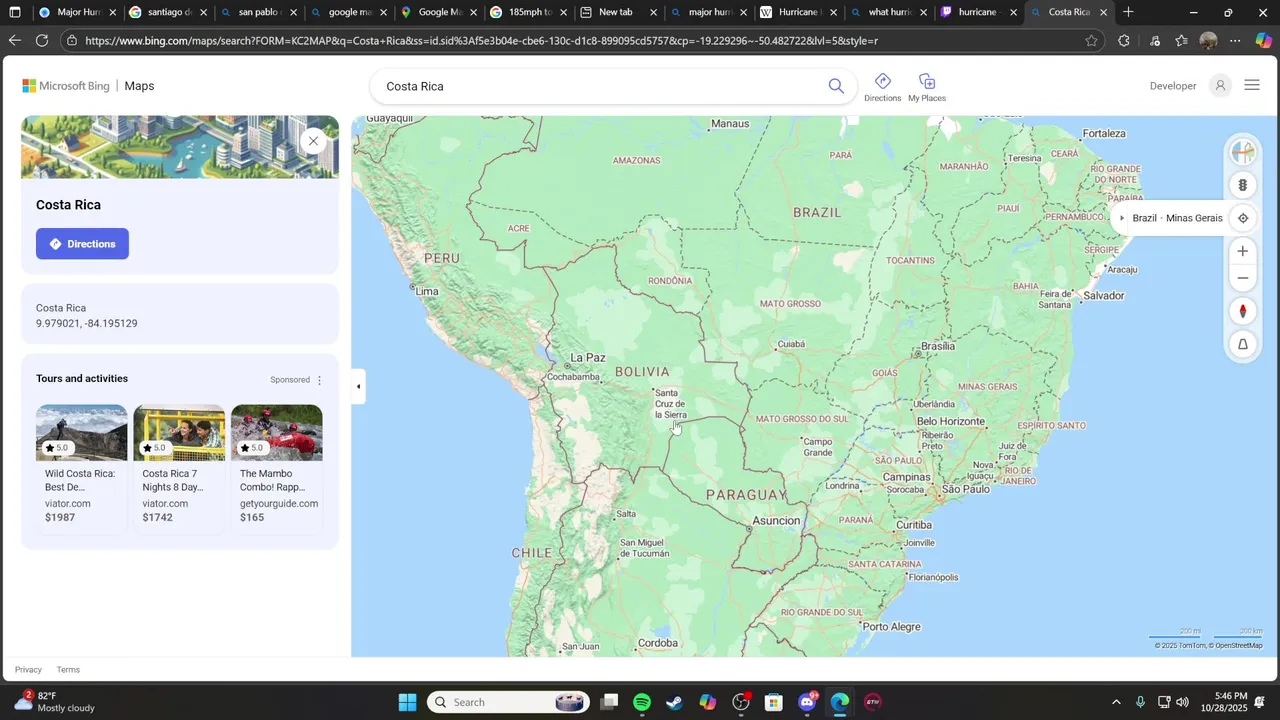Screen dimensions: 1280x720
Task: Open the Privacy link
Action: click(28, 670)
